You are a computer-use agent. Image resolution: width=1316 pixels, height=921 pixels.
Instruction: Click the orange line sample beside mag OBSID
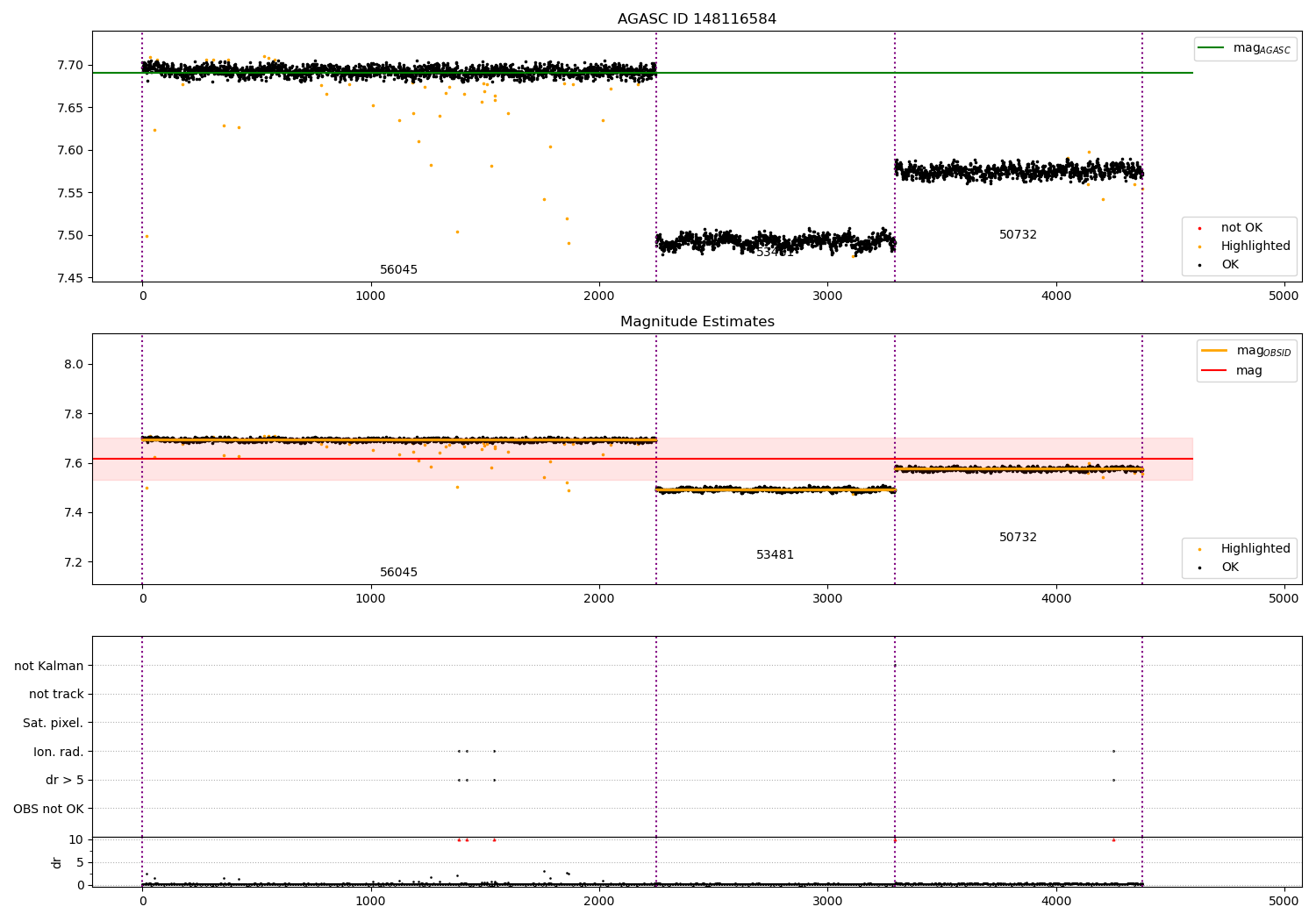click(x=1214, y=351)
